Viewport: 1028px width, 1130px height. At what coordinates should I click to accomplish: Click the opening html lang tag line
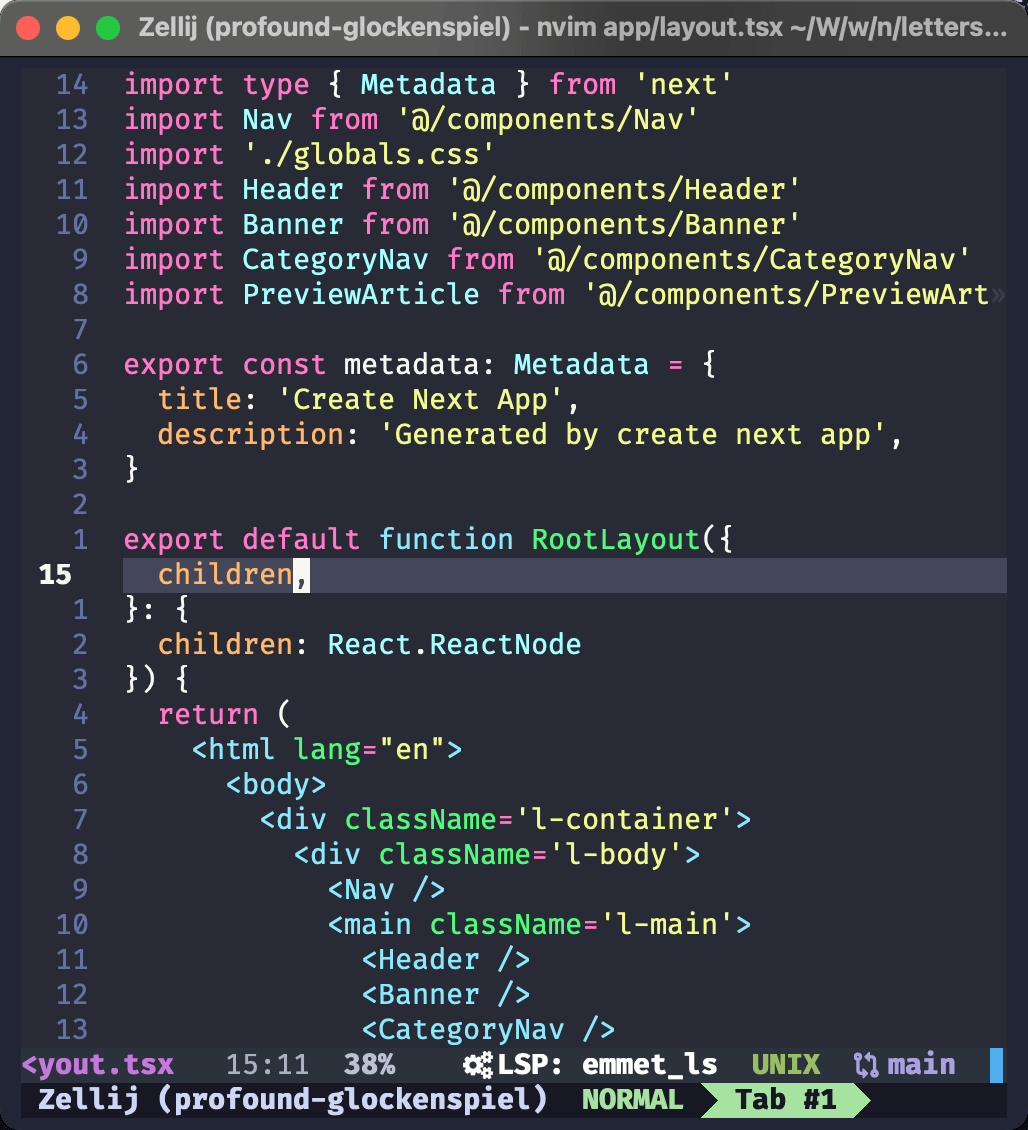[327, 750]
